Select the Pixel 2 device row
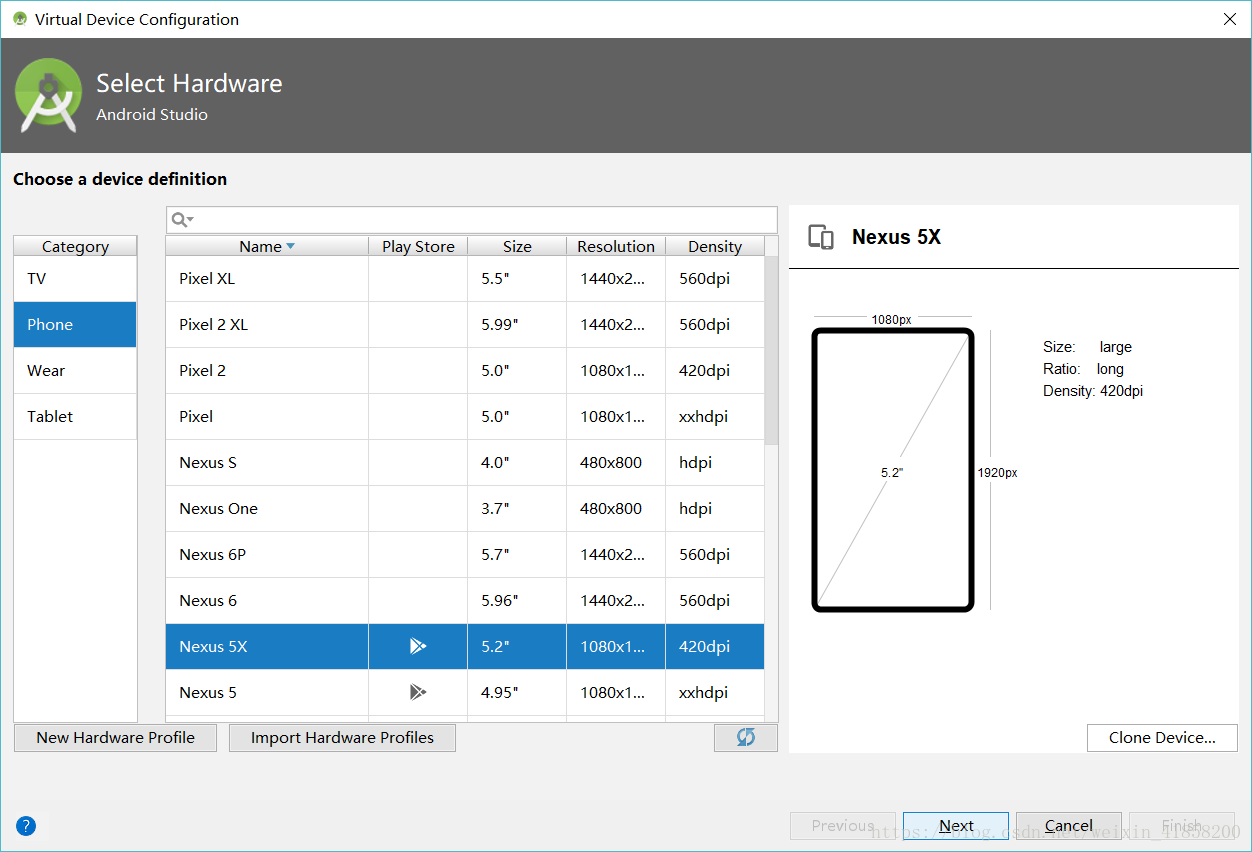1252x852 pixels. [465, 371]
